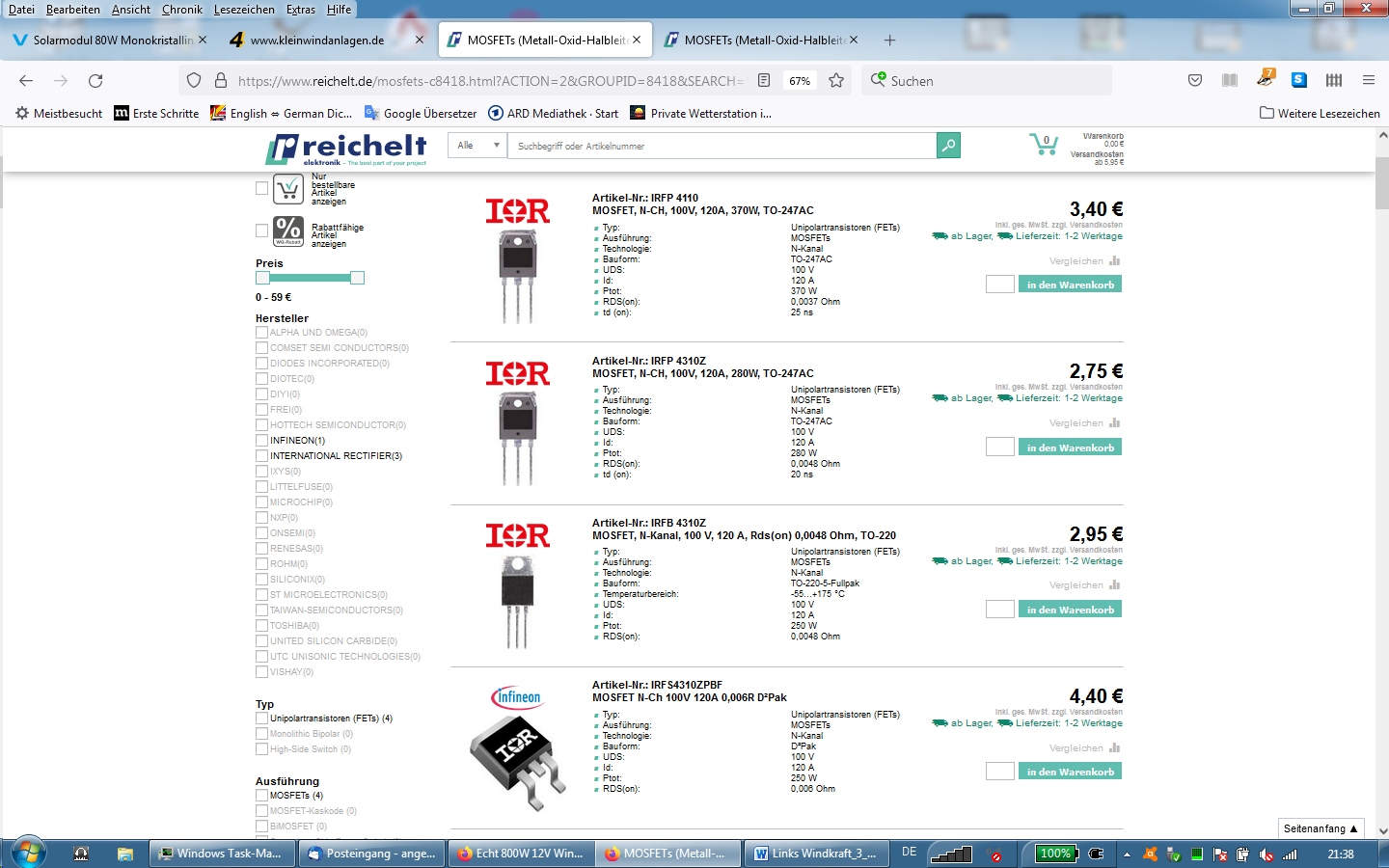Open the shopping cart icon
Image resolution: width=1389 pixels, height=868 pixels.
point(1043,145)
